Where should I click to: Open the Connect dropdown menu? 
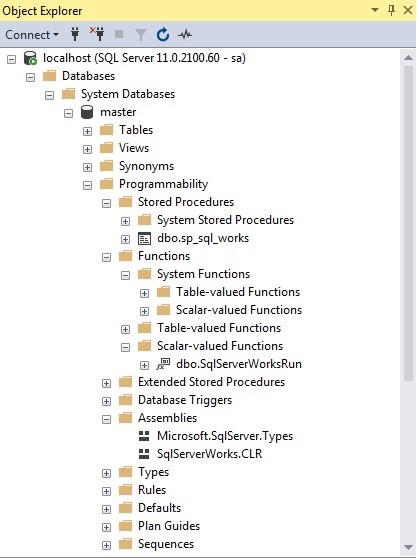point(32,35)
